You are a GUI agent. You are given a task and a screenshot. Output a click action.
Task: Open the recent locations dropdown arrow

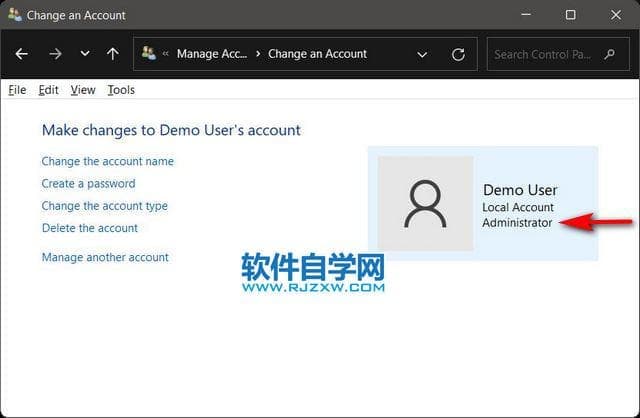pyautogui.click(x=84, y=54)
